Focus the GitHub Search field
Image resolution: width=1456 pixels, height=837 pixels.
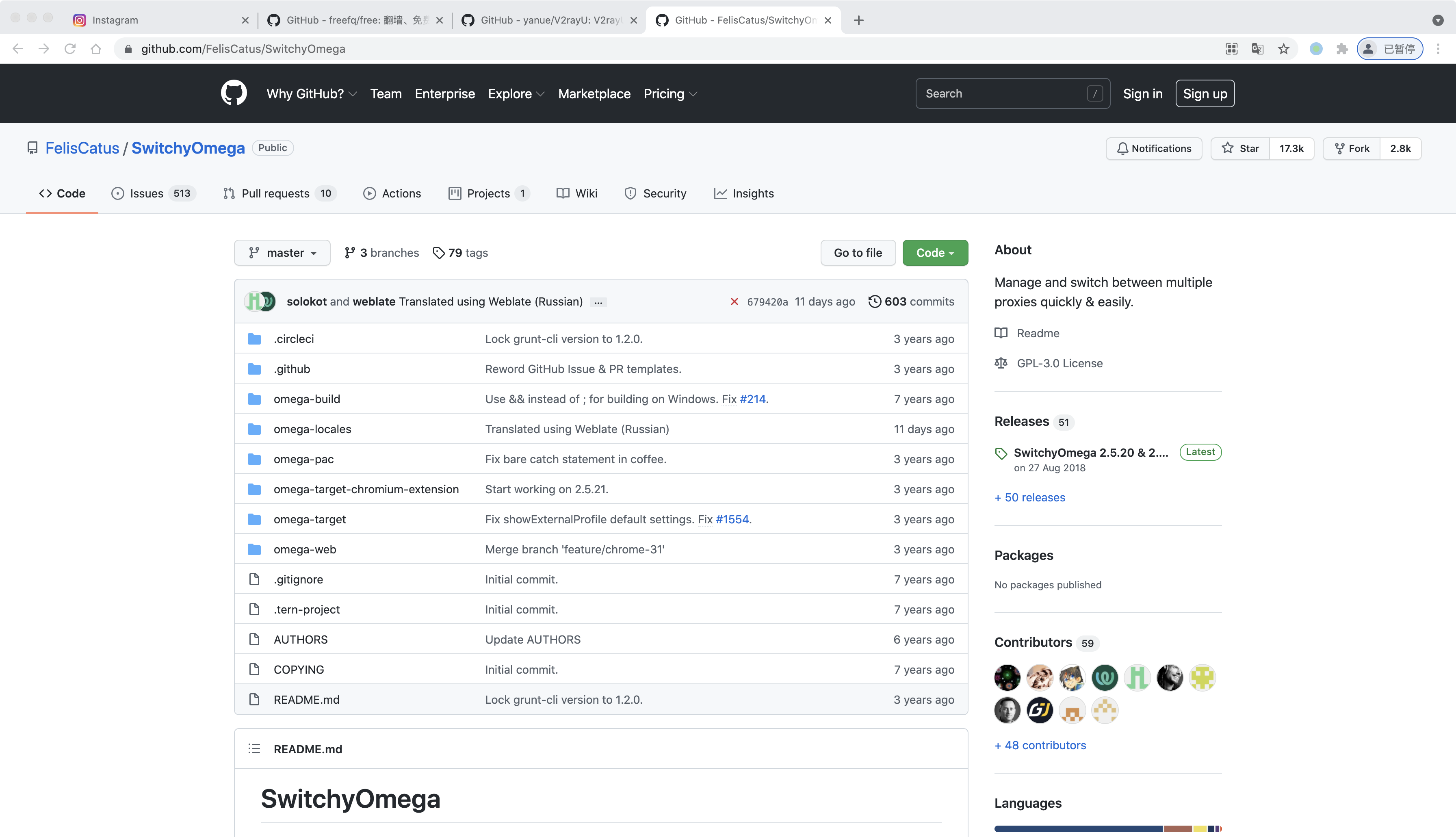1012,94
